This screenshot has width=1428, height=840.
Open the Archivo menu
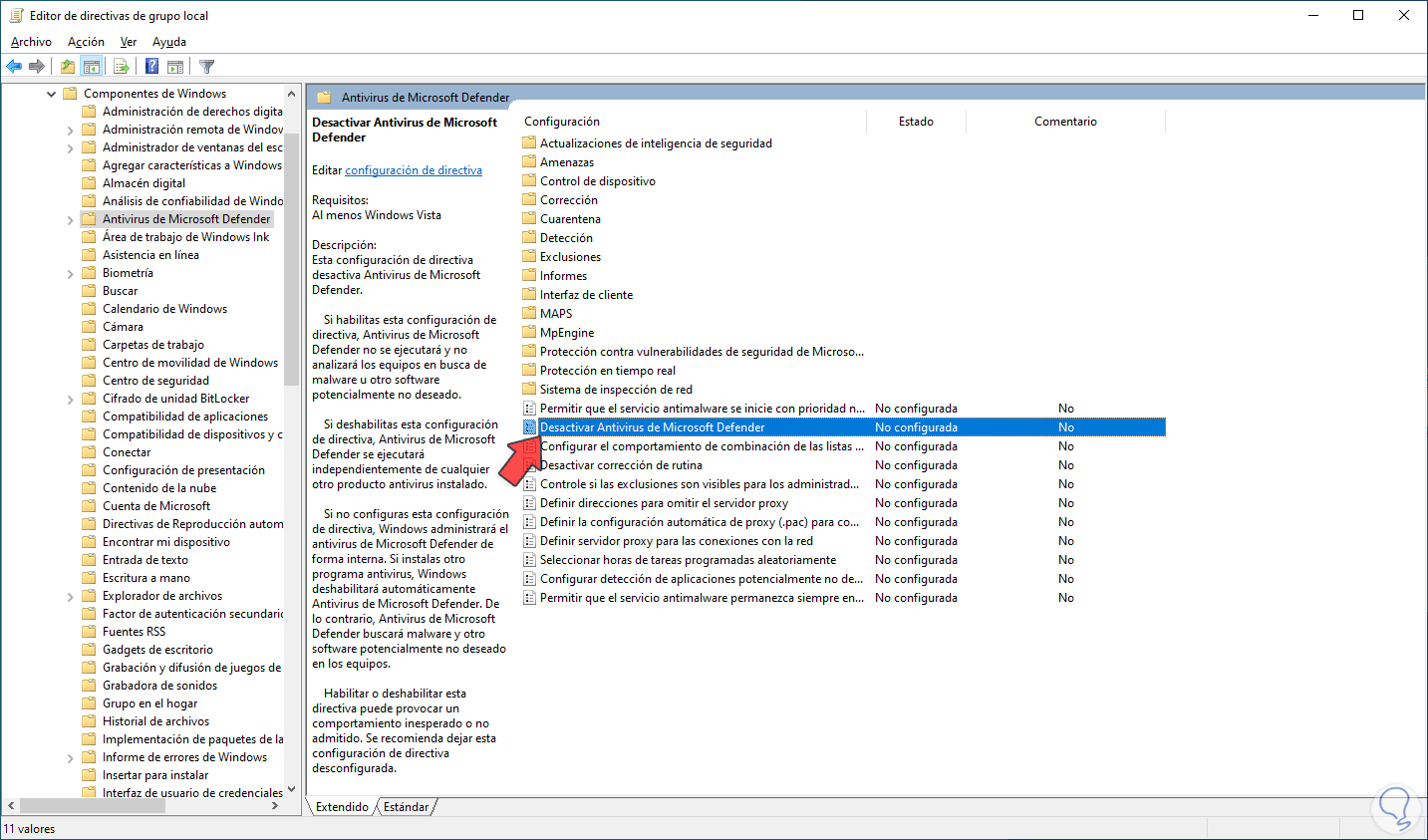click(x=31, y=42)
